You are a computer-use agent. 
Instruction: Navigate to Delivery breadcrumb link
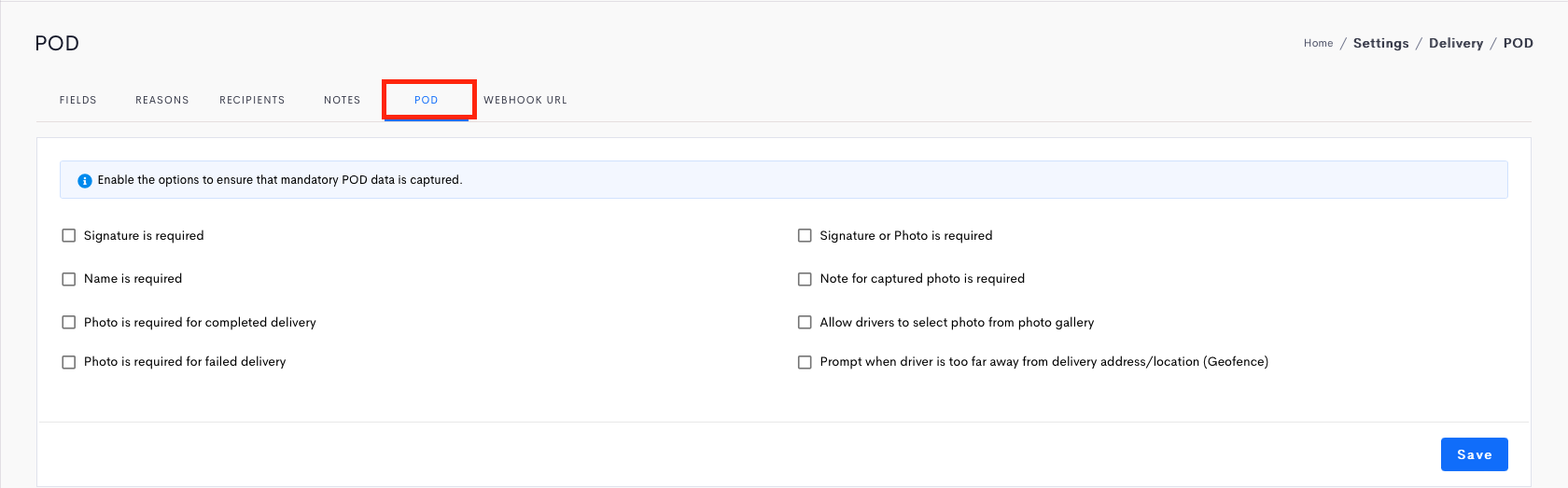tap(1456, 43)
